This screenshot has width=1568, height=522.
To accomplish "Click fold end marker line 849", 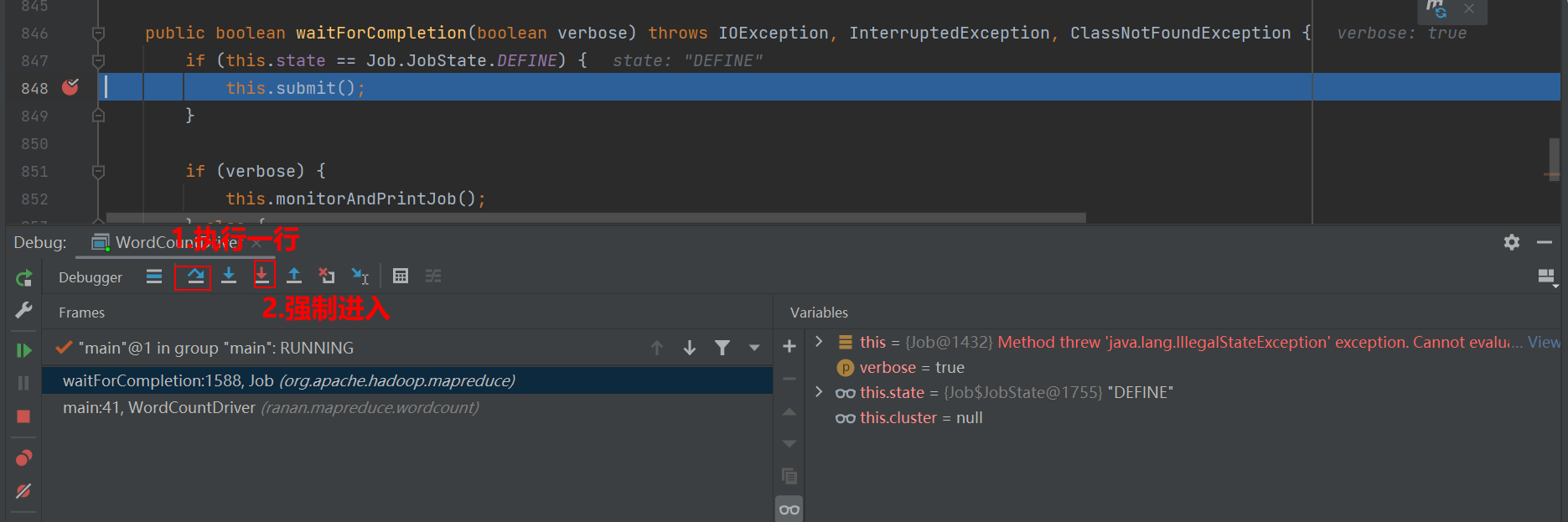I will [98, 116].
